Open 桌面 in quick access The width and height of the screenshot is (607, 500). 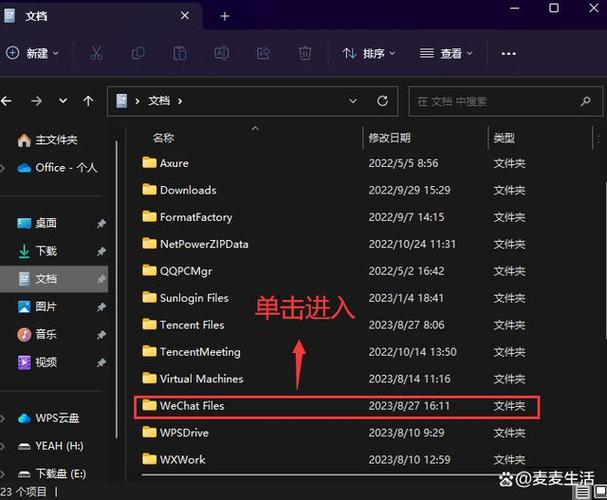(37, 223)
